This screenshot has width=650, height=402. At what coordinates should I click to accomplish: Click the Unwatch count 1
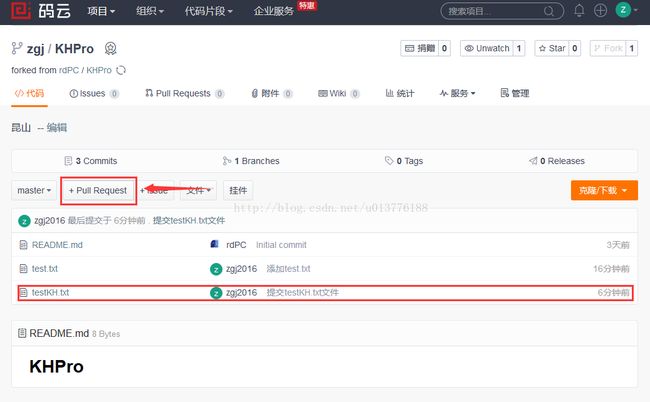[519, 48]
